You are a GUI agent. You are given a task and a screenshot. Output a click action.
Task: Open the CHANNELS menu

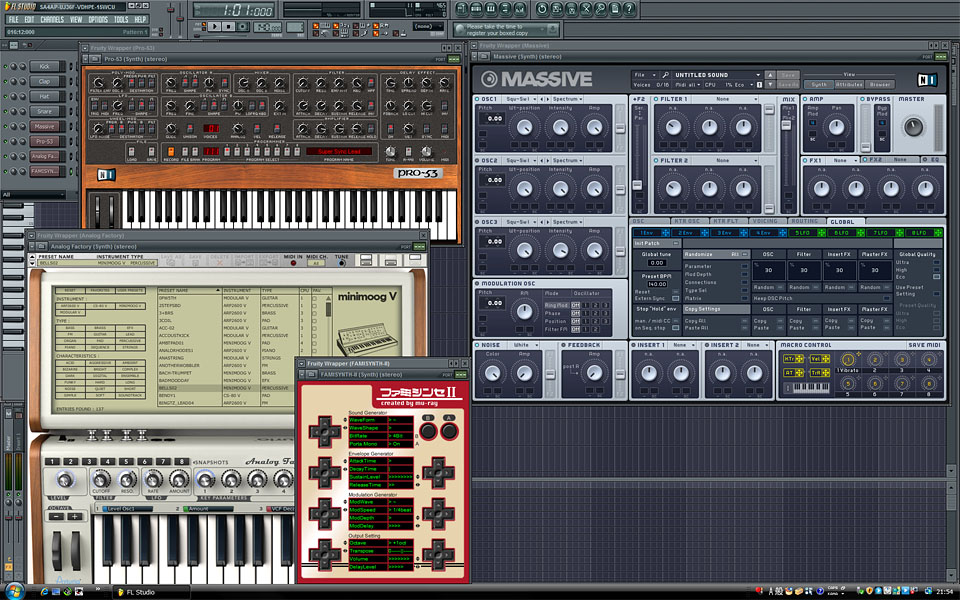click(52, 20)
